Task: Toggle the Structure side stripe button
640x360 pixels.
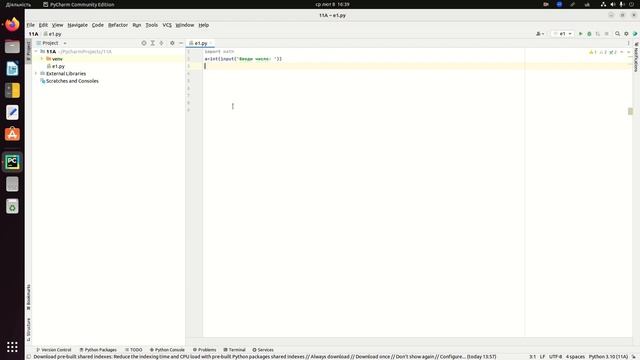Action: pos(29,329)
